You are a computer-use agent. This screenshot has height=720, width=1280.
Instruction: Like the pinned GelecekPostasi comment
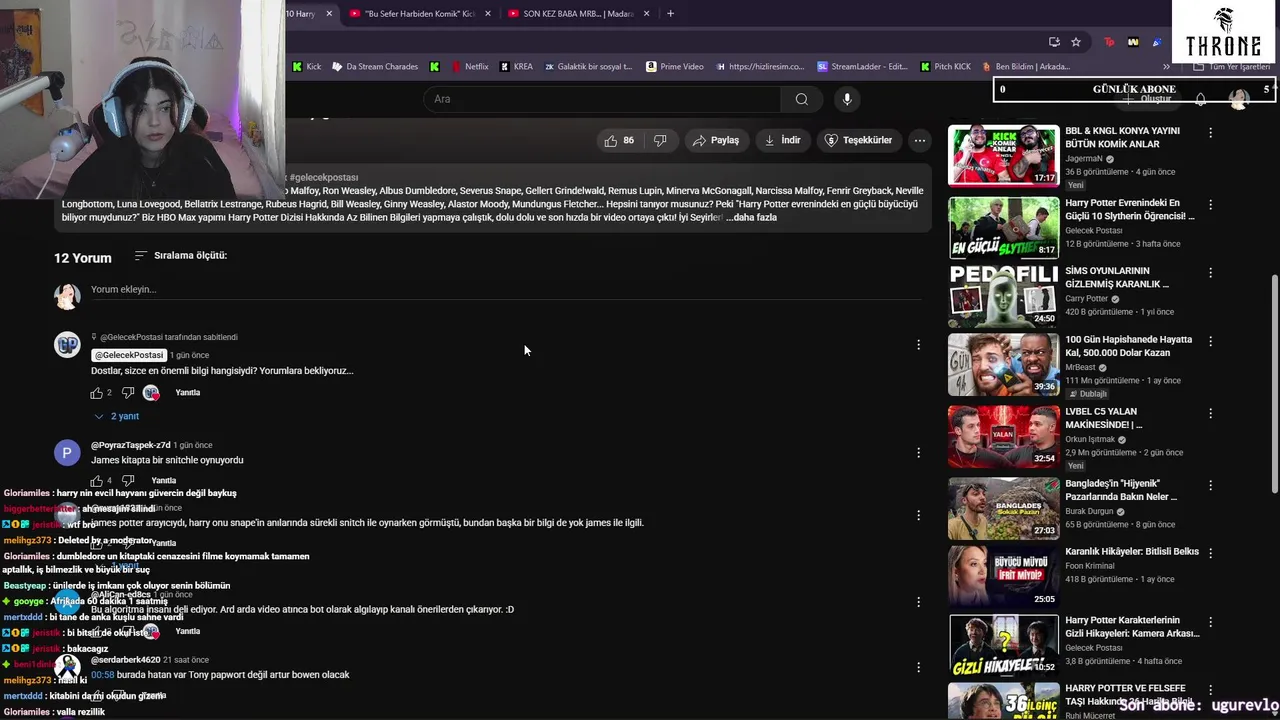(97, 393)
